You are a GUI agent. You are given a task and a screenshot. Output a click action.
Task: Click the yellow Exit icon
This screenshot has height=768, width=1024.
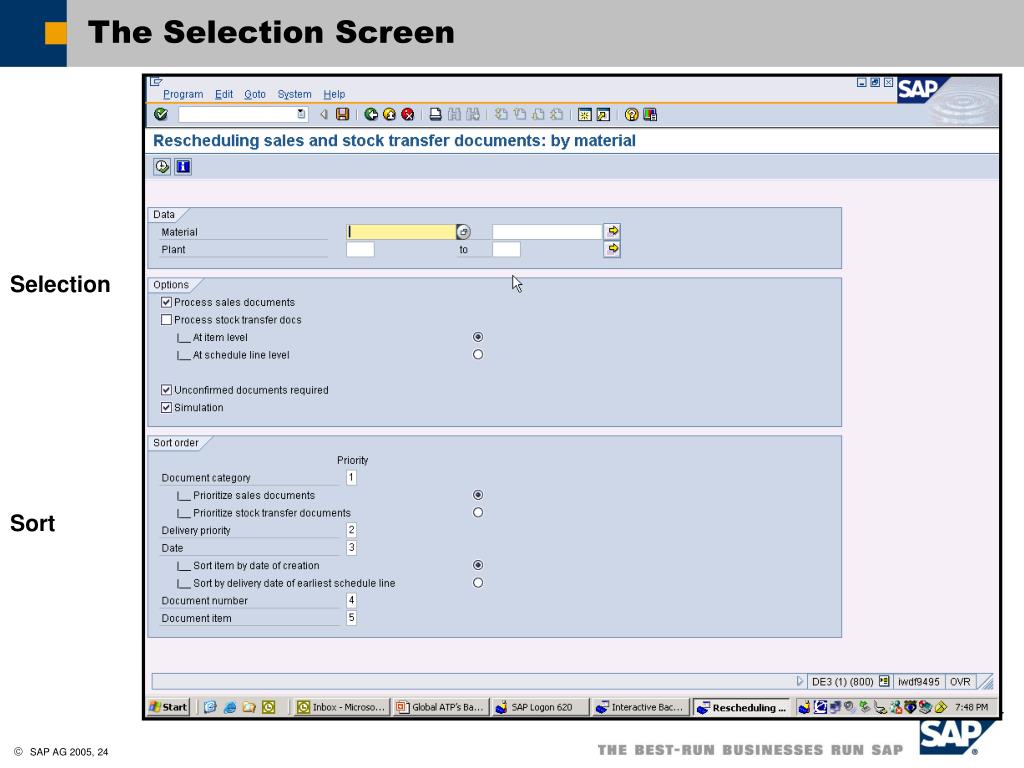click(x=389, y=114)
